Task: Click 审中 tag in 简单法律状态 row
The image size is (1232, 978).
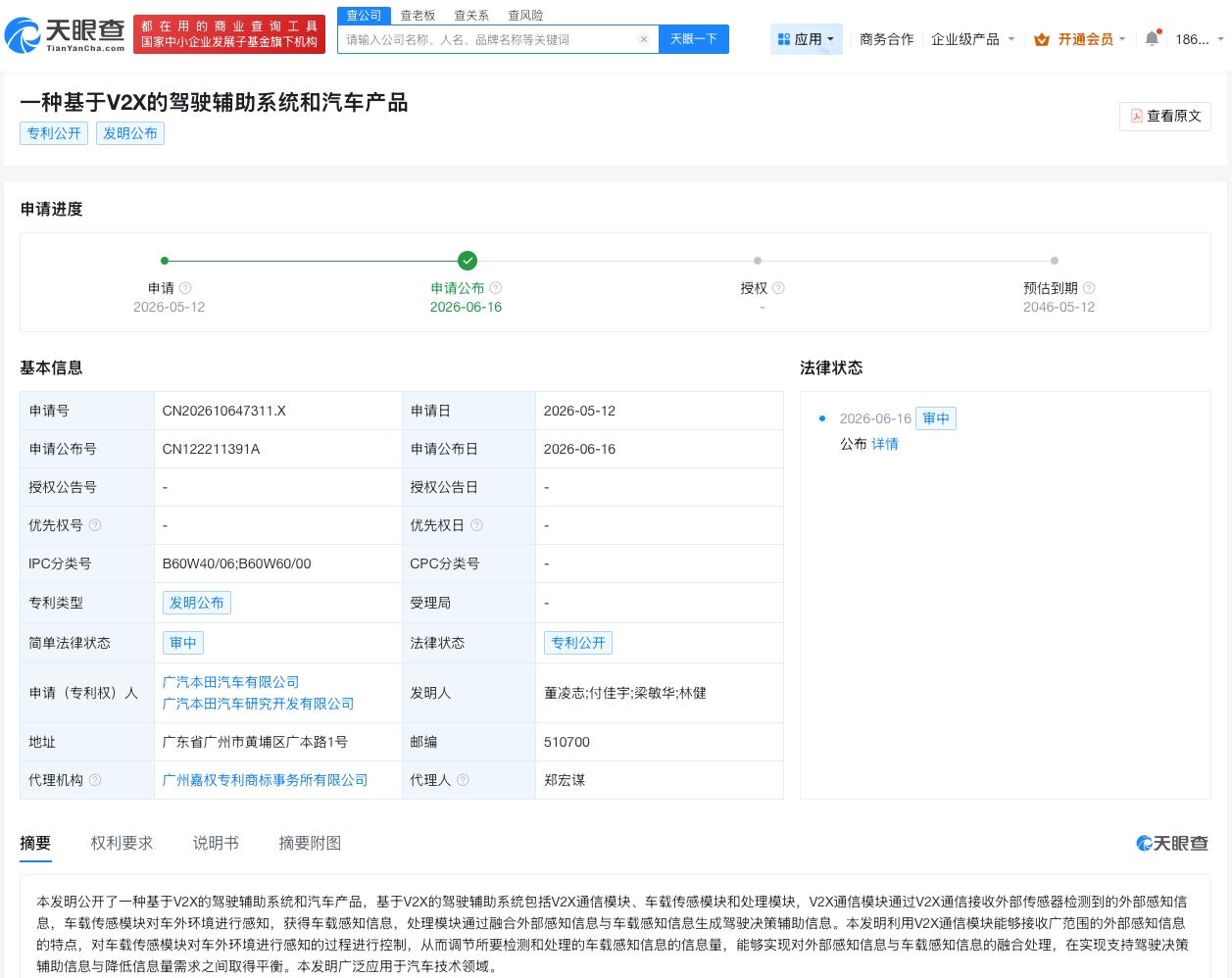Action: coord(183,643)
